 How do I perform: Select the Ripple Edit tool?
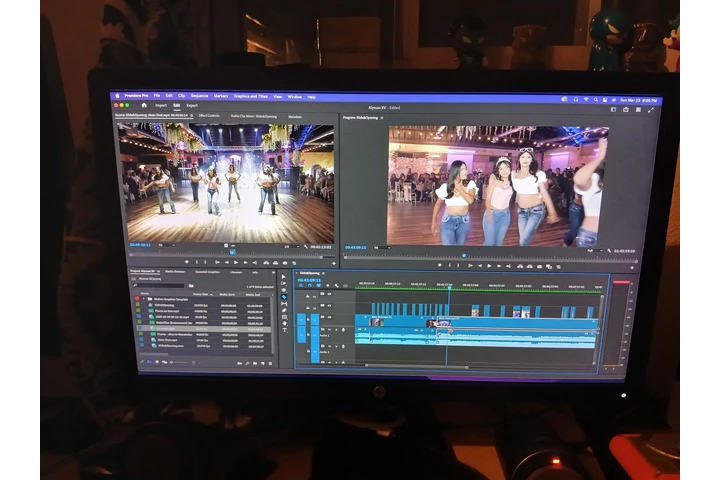pyautogui.click(x=284, y=290)
